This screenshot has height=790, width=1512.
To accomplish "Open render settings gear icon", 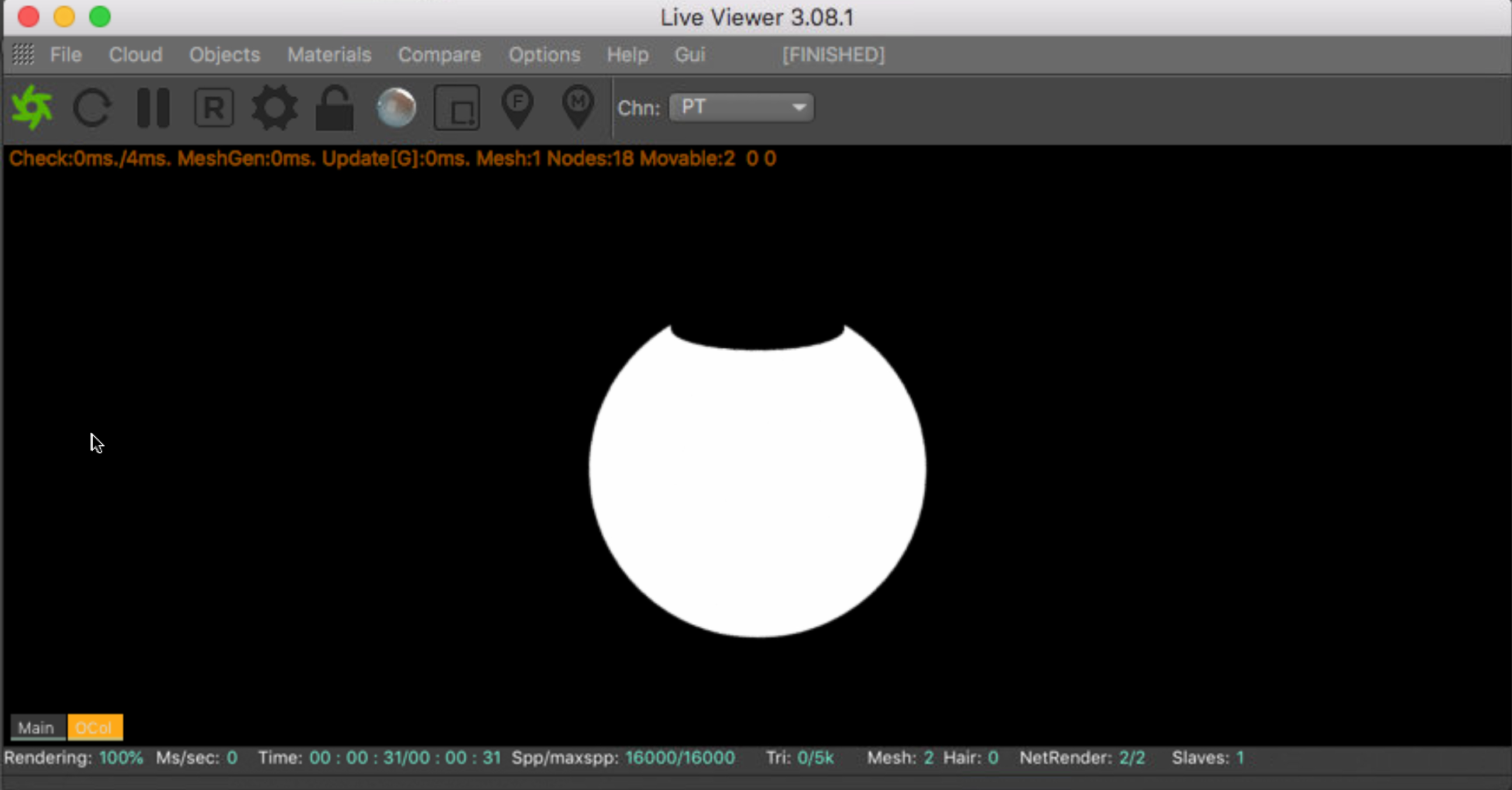I will (275, 108).
